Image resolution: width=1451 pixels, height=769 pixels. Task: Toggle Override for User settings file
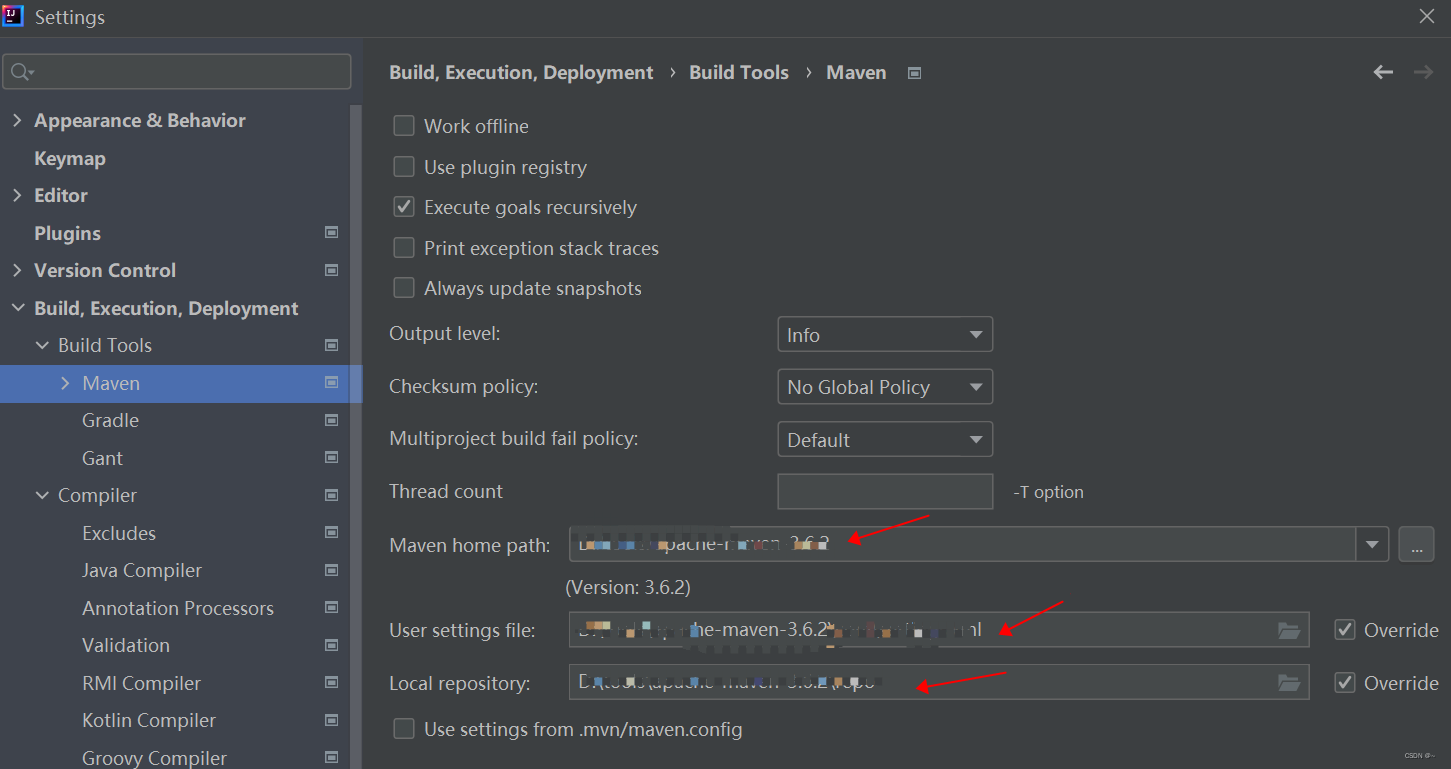(x=1345, y=630)
